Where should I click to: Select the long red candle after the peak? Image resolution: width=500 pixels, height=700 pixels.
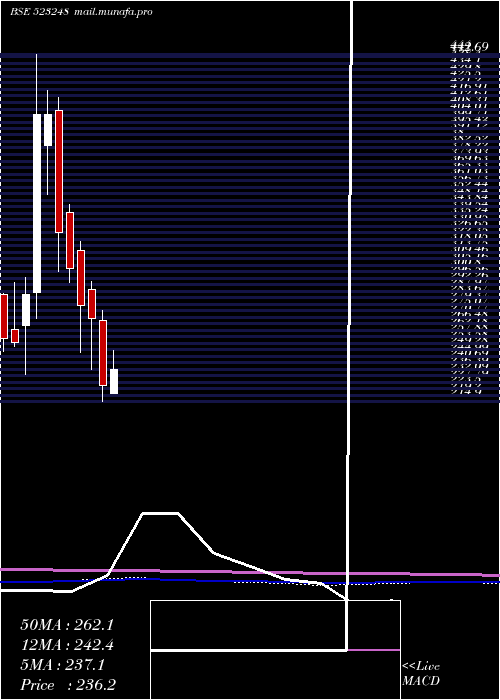(x=58, y=171)
